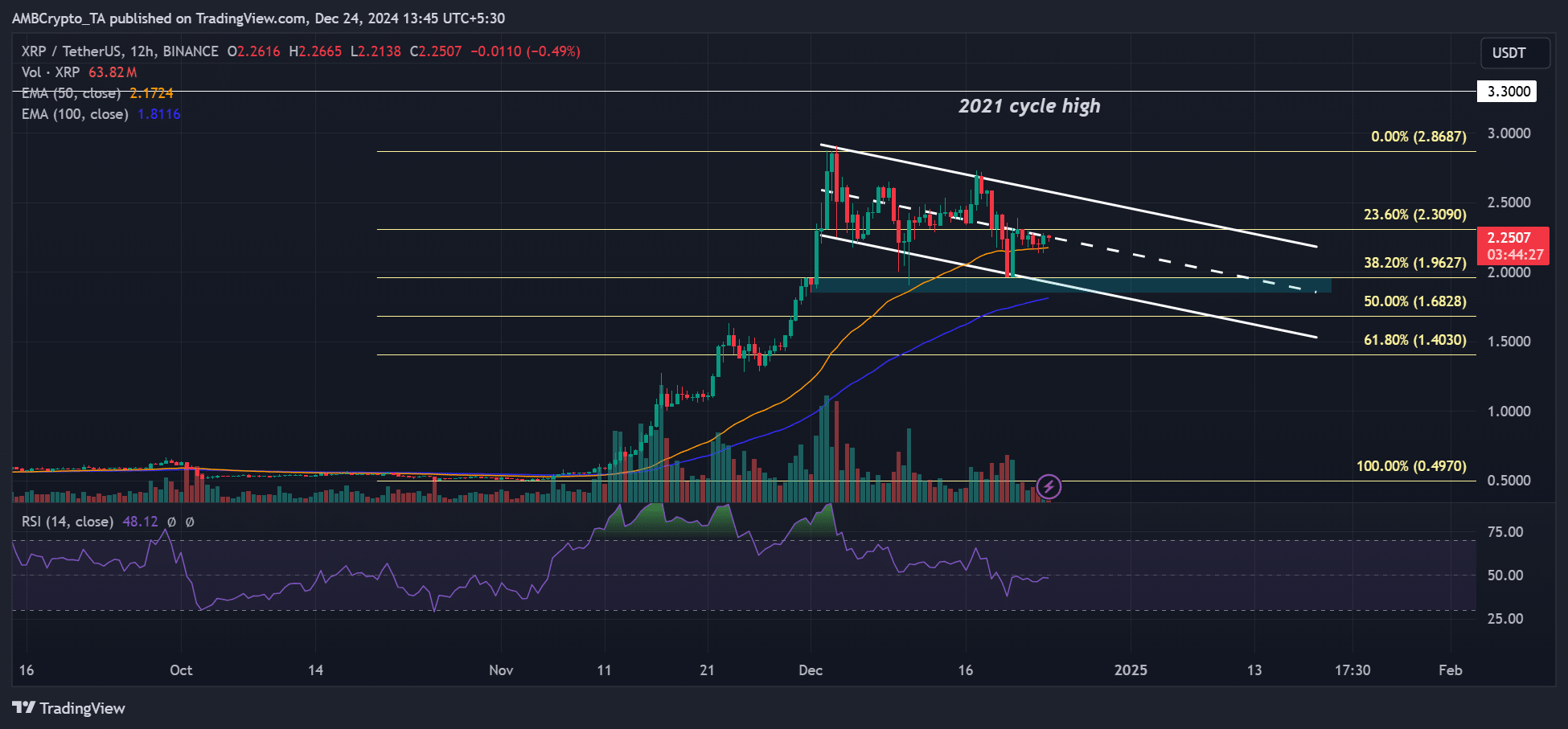1568x729 pixels.
Task: Select the 0.00% (2.8687) Fibonacci label
Action: pyautogui.click(x=1418, y=137)
